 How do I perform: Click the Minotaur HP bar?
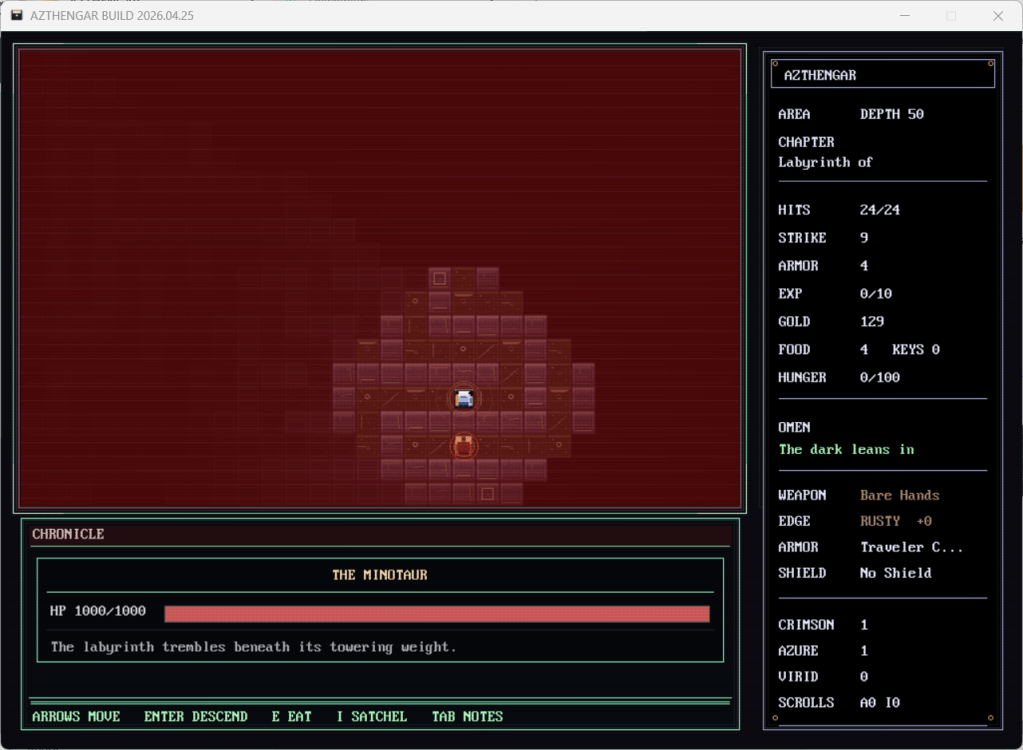point(437,613)
